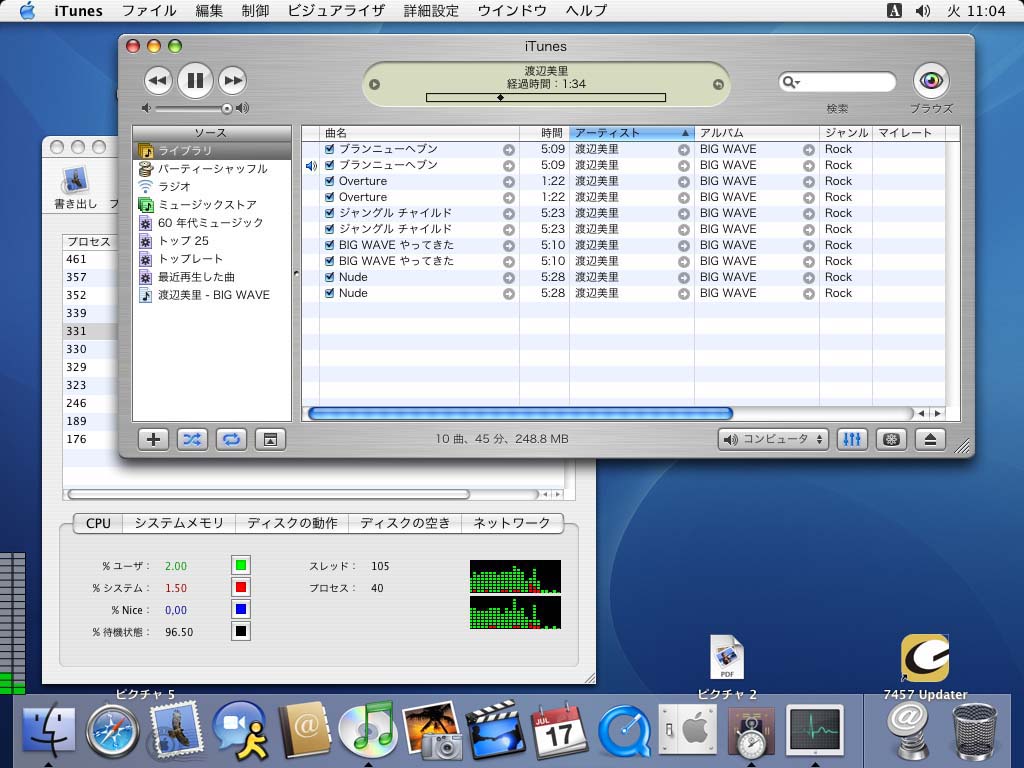Eject the disc with the eject button

click(x=931, y=440)
